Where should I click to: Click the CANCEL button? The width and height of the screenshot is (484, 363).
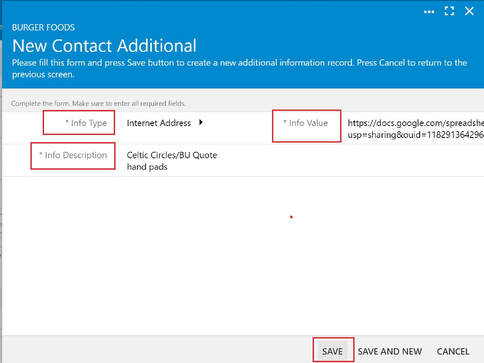[453, 351]
